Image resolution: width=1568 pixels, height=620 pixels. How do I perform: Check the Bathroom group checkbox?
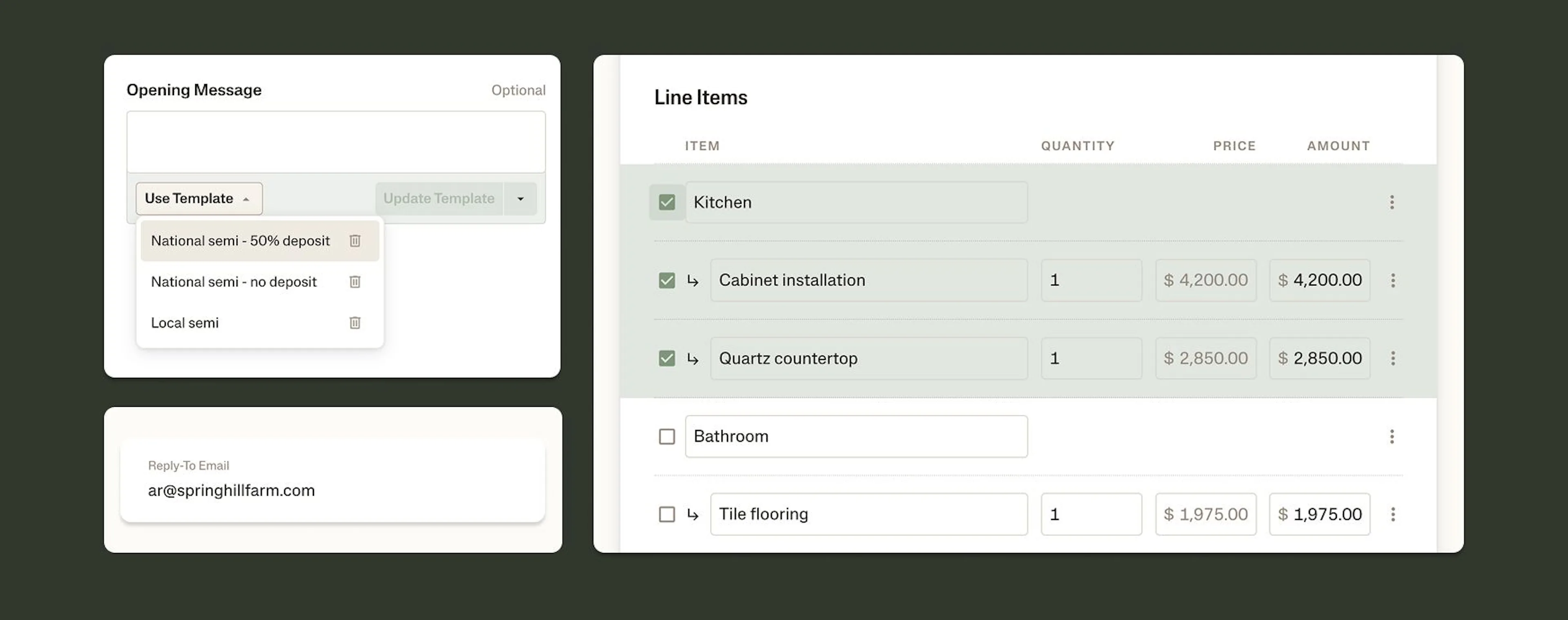(x=666, y=436)
